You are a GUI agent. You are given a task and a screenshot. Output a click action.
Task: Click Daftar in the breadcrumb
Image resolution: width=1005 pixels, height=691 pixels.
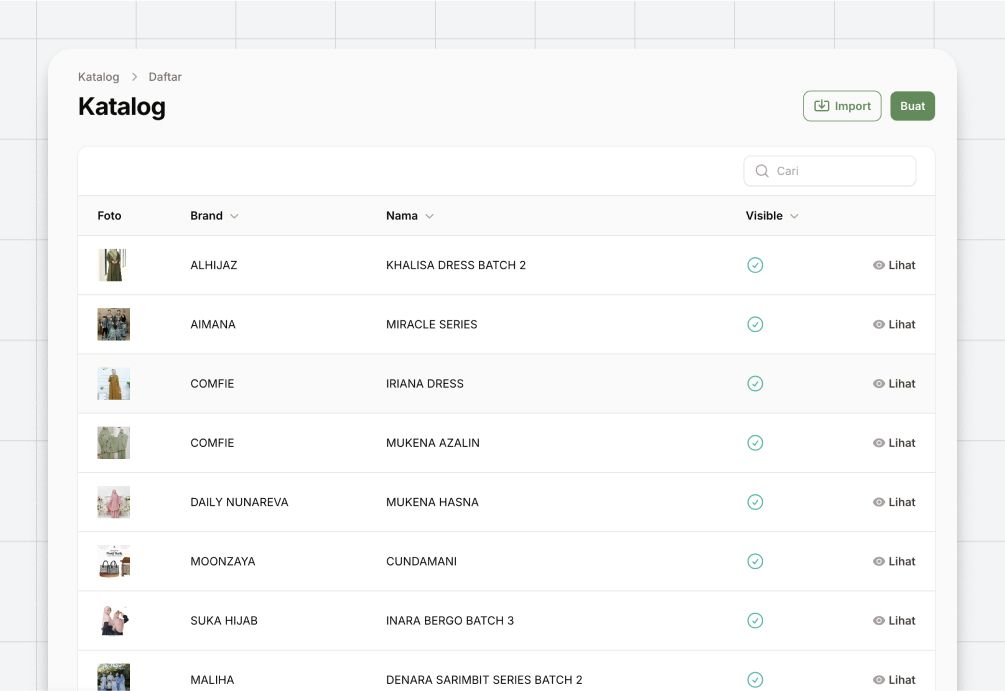pyautogui.click(x=165, y=77)
